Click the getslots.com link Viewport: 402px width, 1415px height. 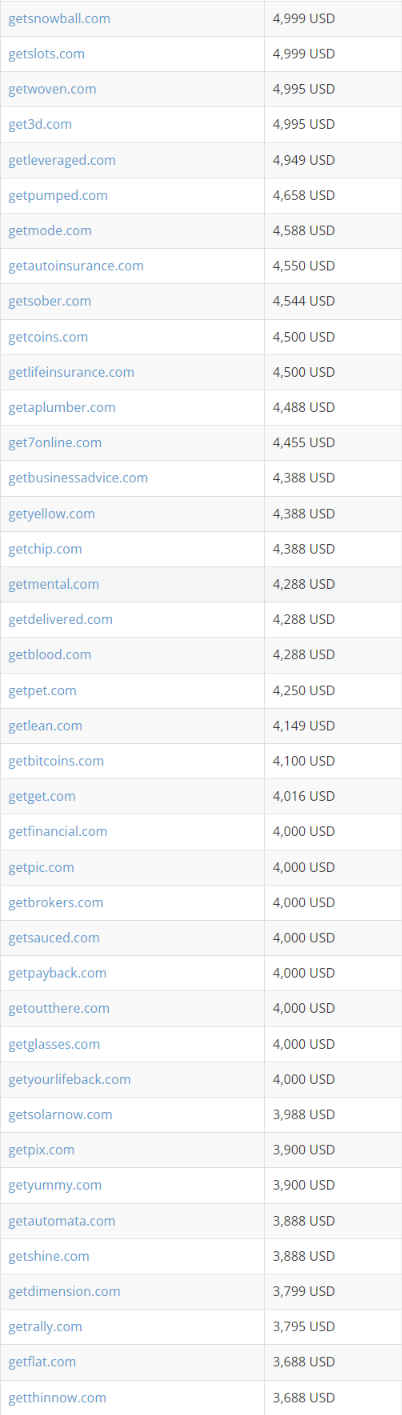pyautogui.click(x=46, y=54)
